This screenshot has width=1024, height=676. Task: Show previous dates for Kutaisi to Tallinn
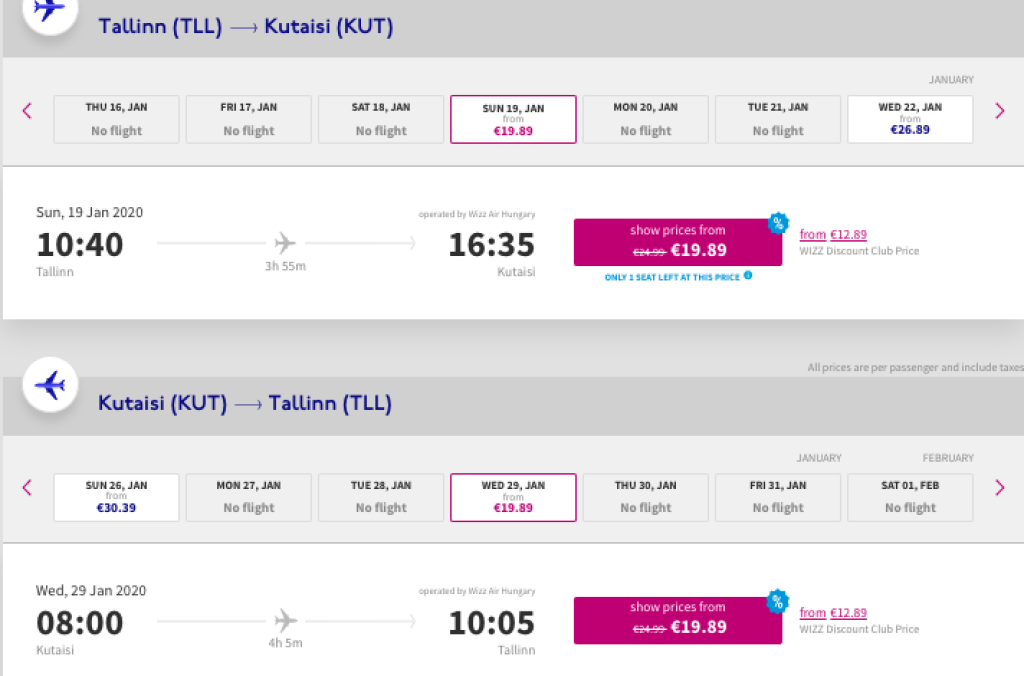click(x=27, y=488)
